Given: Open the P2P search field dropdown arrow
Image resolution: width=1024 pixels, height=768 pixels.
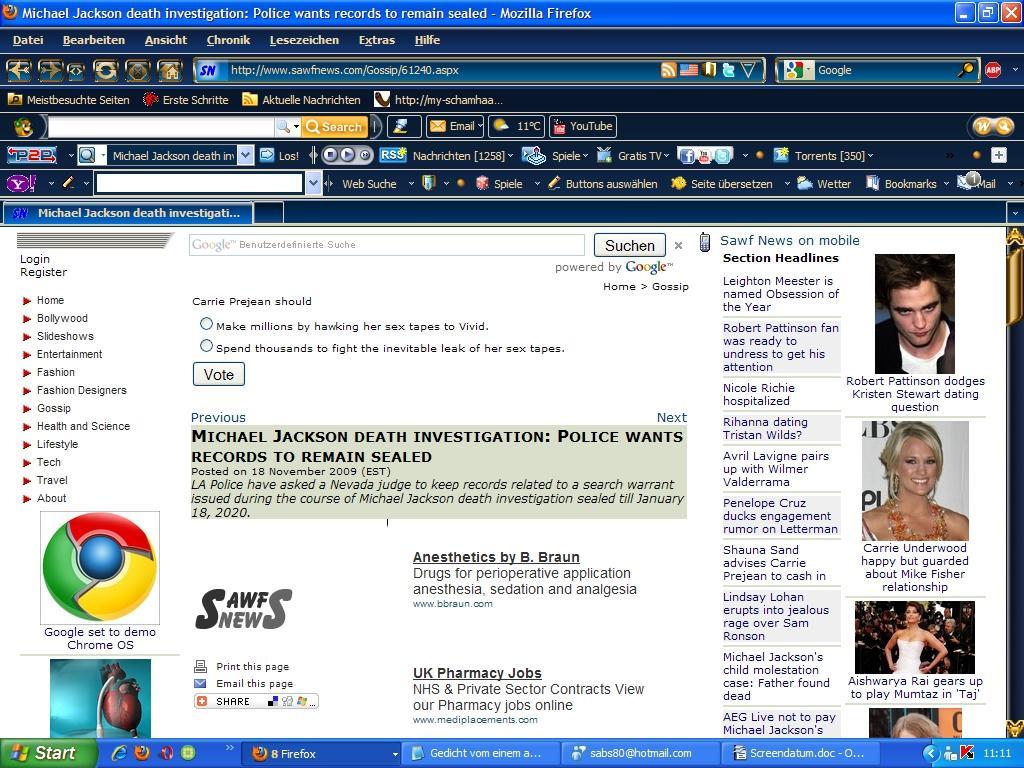Looking at the screenshot, I should pos(246,155).
